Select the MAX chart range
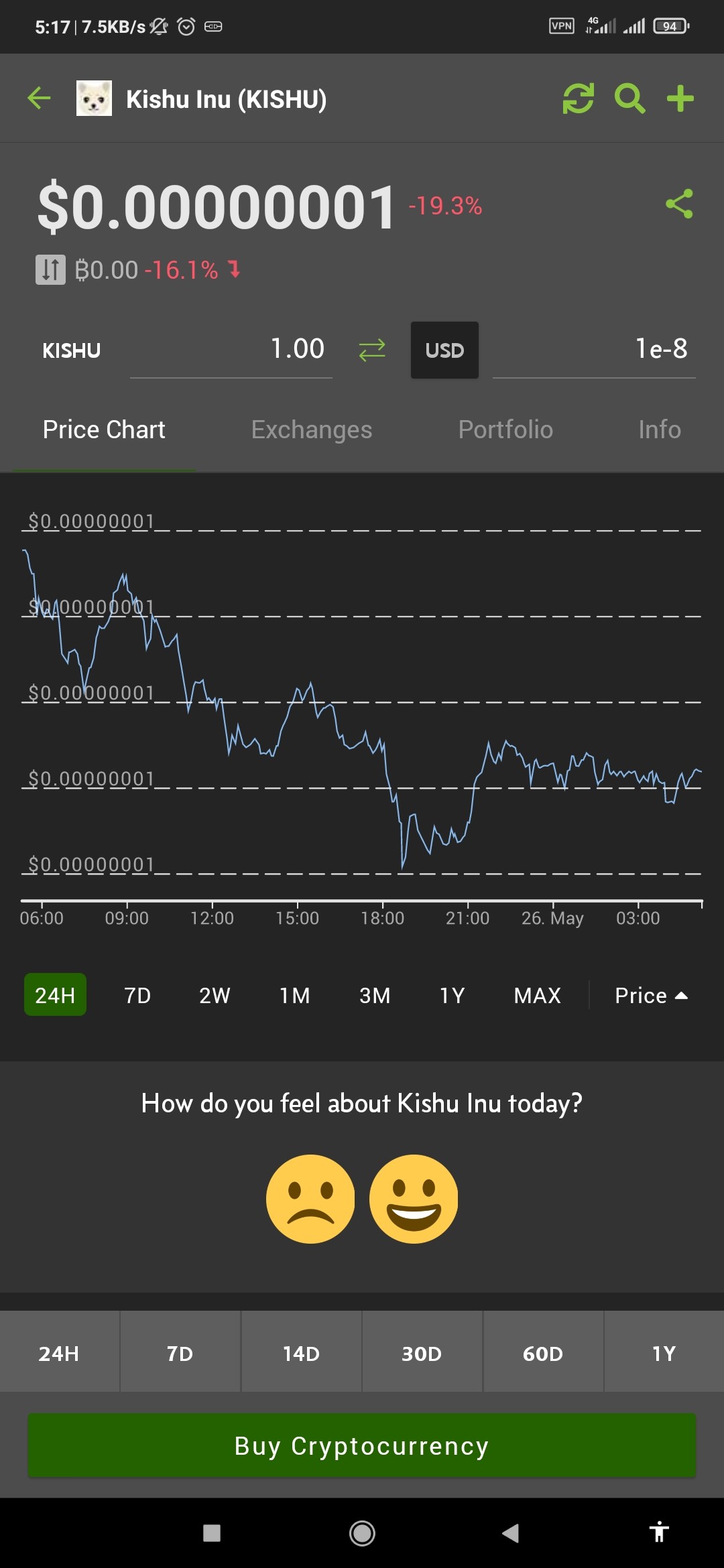This screenshot has width=724, height=1568. tap(537, 995)
